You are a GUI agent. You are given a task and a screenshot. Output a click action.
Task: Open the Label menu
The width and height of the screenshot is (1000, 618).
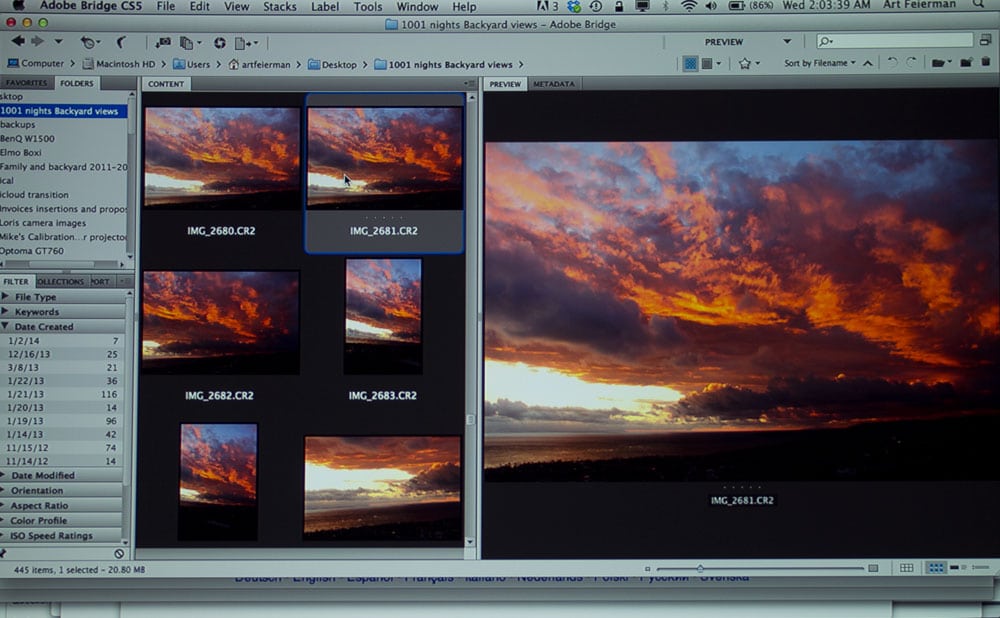tap(325, 6)
